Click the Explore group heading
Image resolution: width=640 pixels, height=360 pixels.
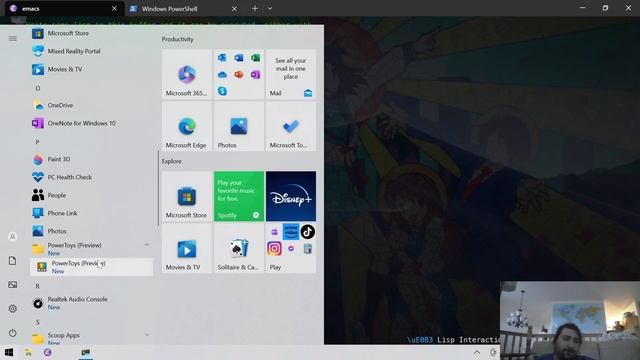point(171,161)
